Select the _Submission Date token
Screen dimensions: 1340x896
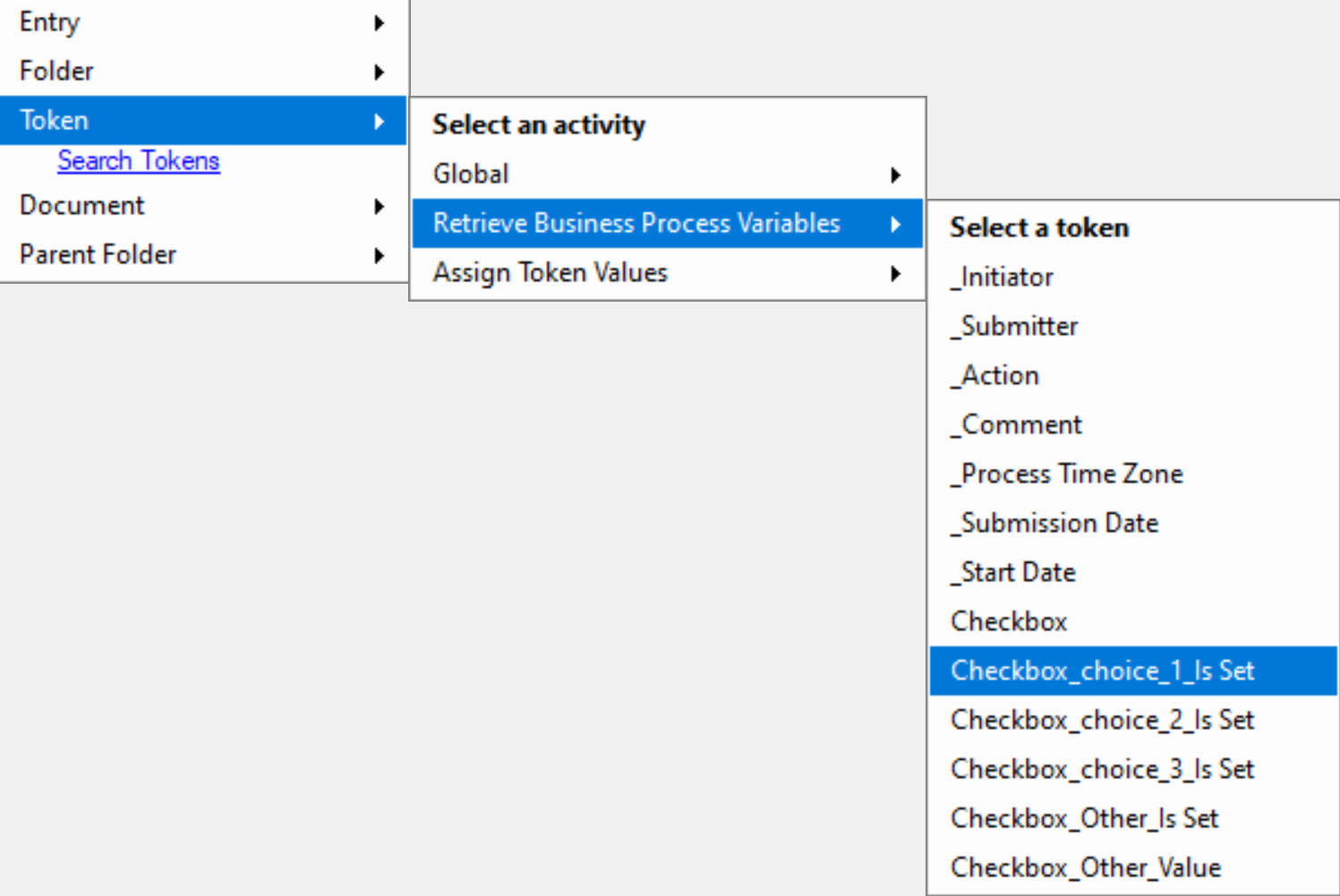(1133, 523)
